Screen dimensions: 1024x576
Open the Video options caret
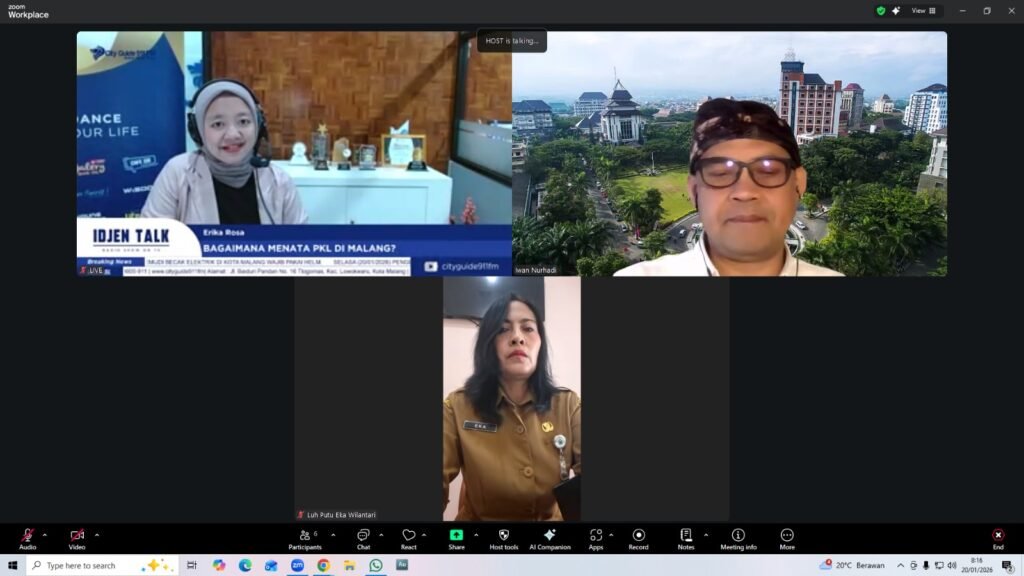[96, 535]
